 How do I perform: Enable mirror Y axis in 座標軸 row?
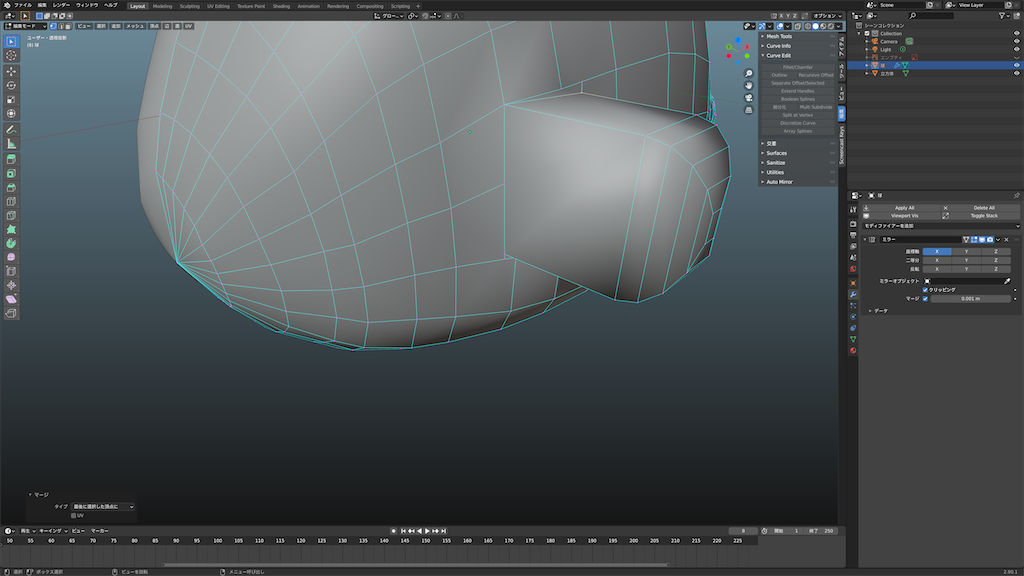pos(967,251)
